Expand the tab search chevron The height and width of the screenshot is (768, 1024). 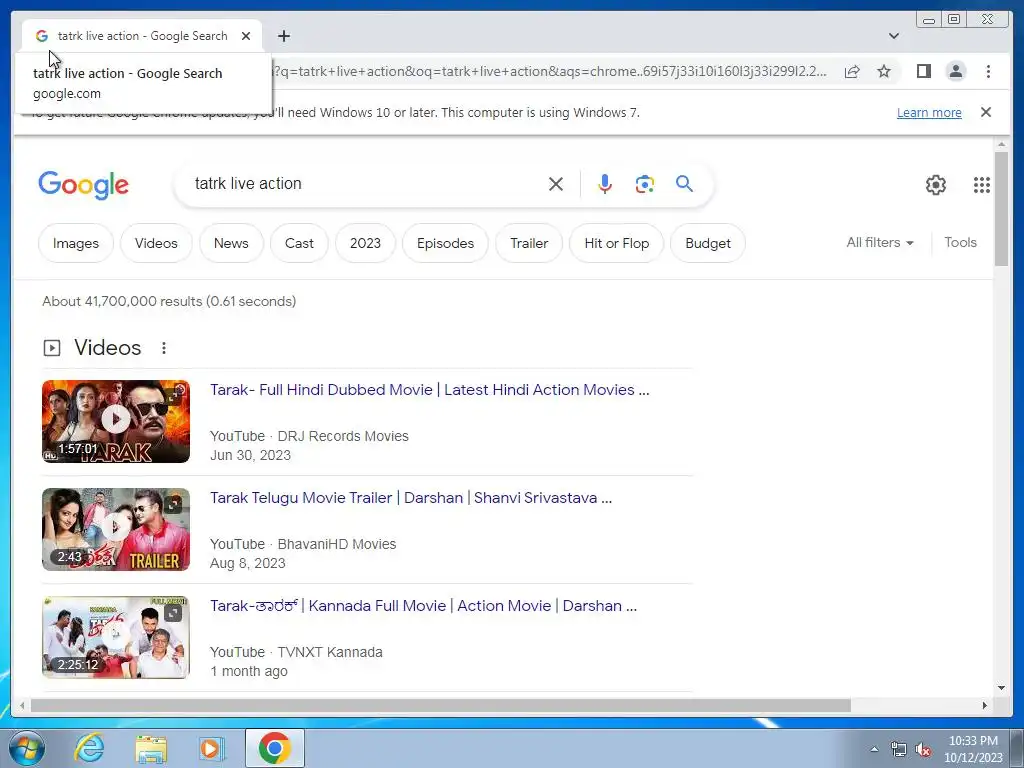[x=894, y=36]
